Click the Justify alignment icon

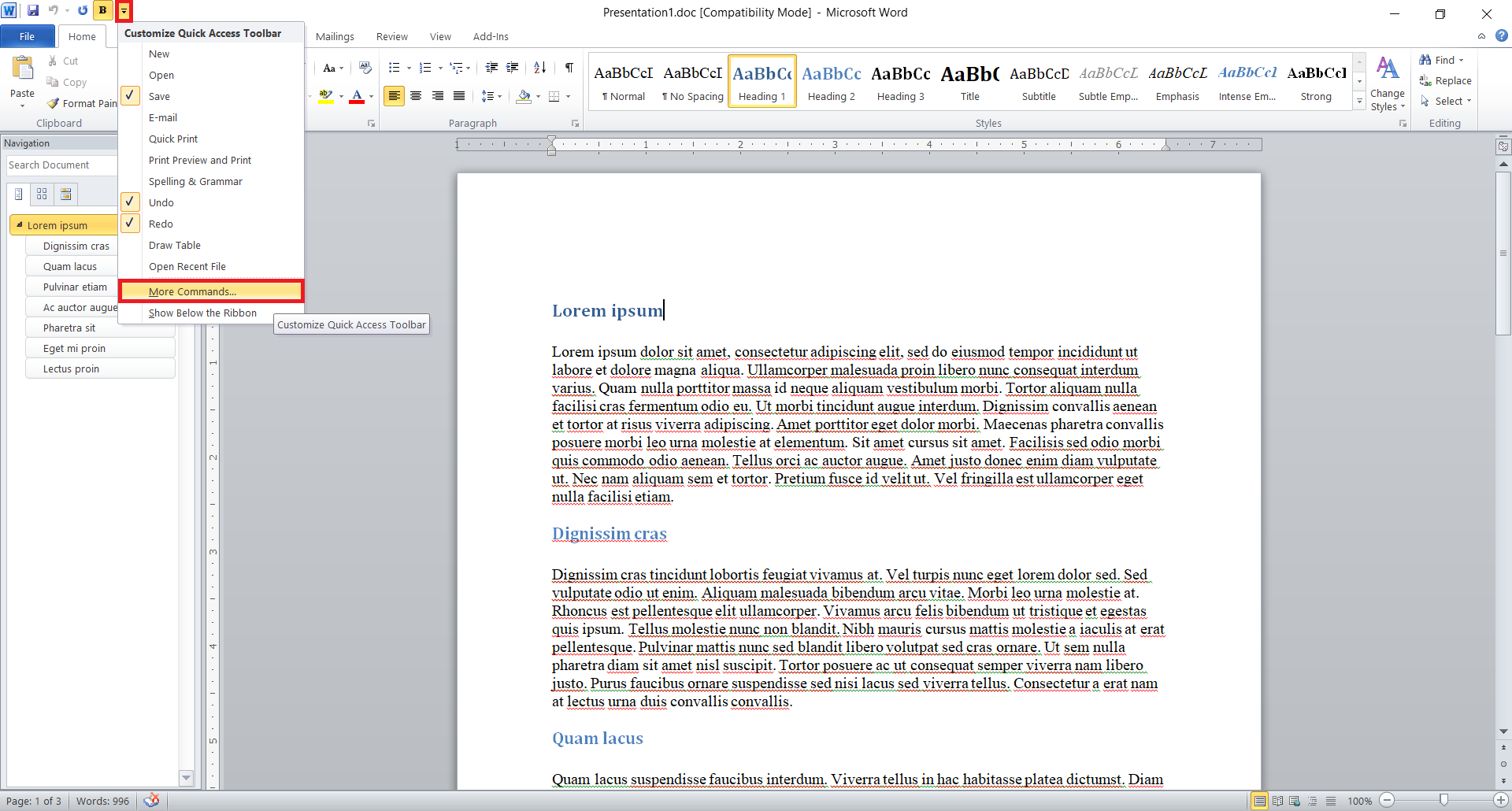458,96
